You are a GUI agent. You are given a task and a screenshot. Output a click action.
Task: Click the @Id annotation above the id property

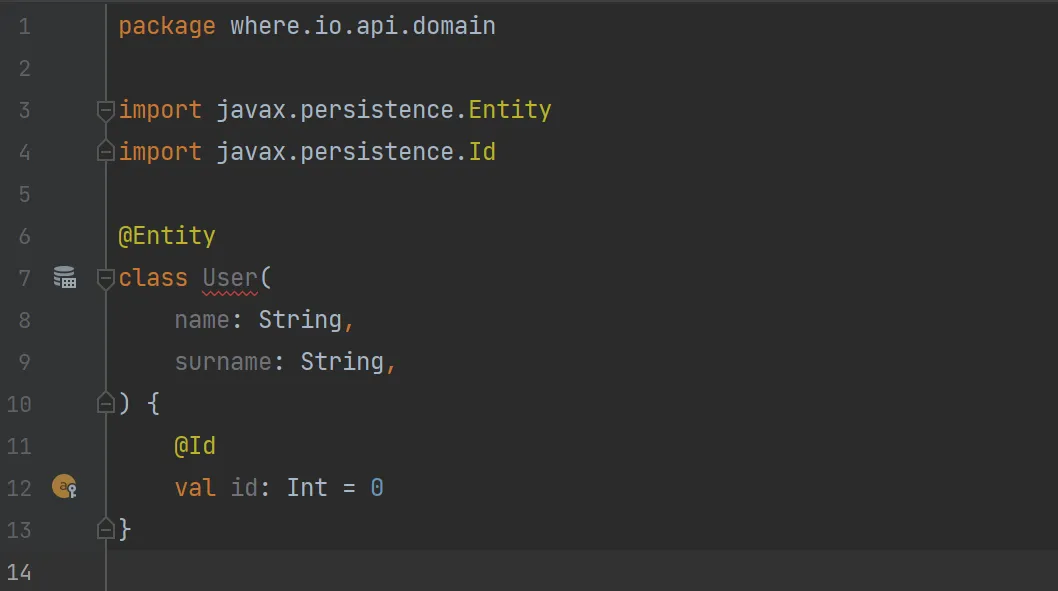tap(195, 446)
